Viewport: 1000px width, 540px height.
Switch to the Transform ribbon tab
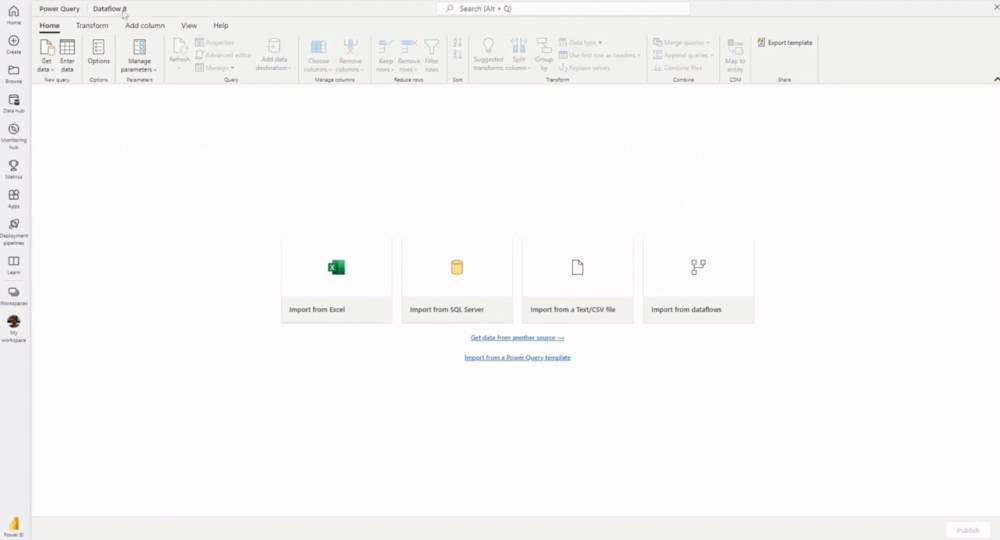[92, 26]
